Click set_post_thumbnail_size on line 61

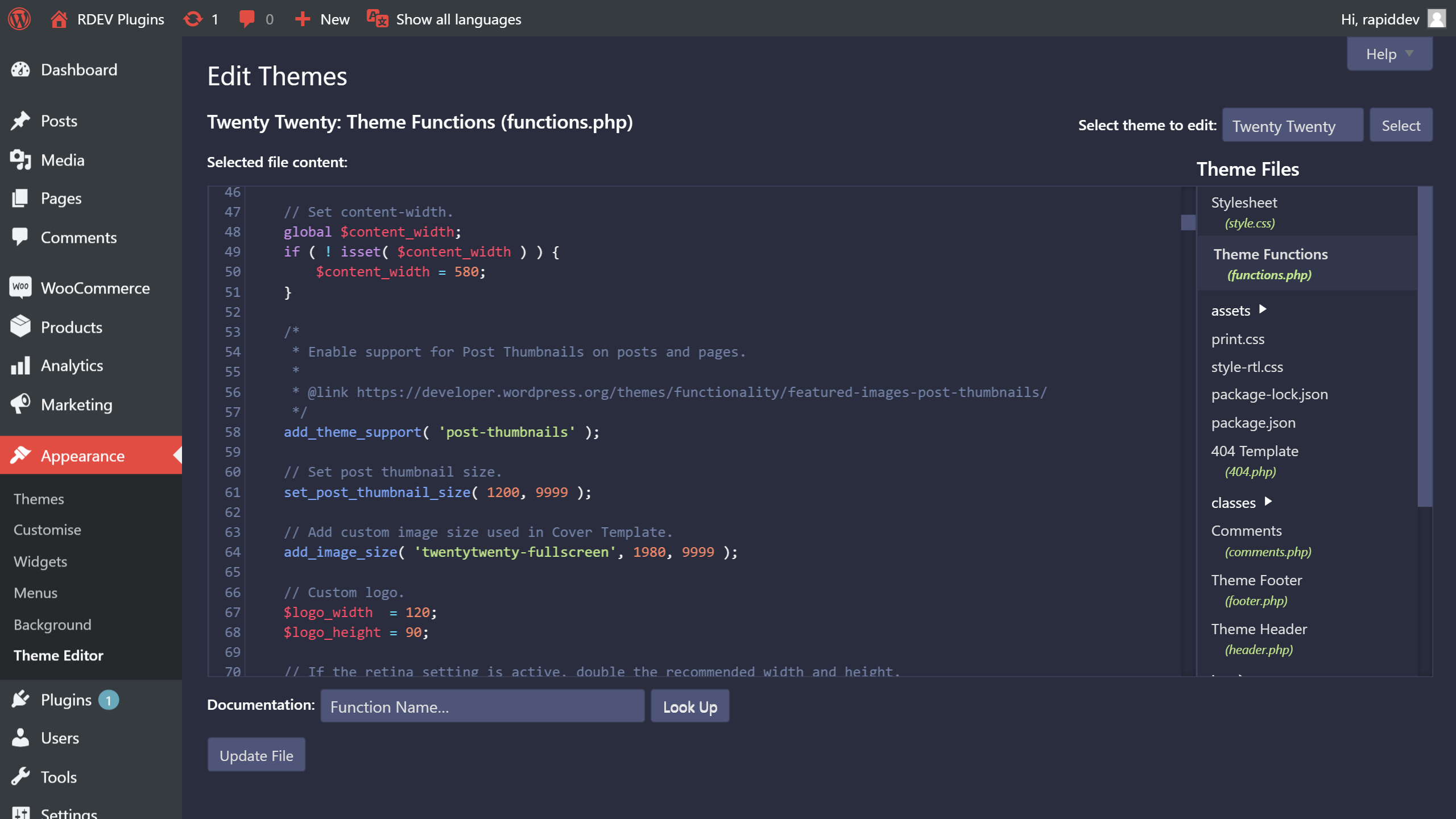377,492
